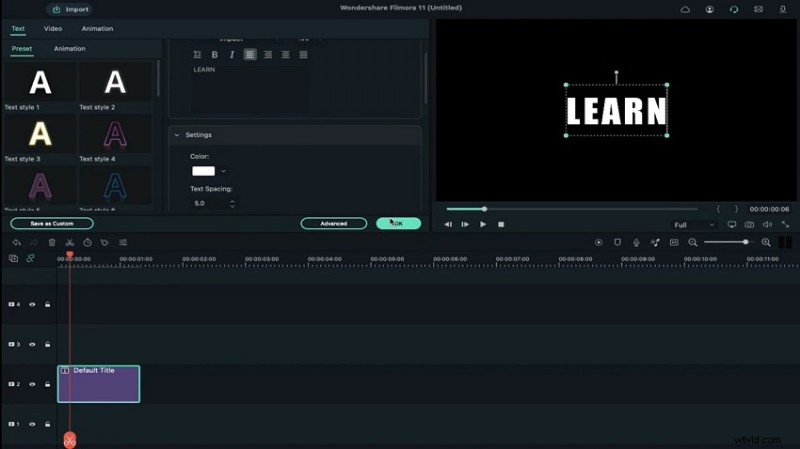This screenshot has height=449, width=800.
Task: Toggle italic formatting
Action: point(232,55)
